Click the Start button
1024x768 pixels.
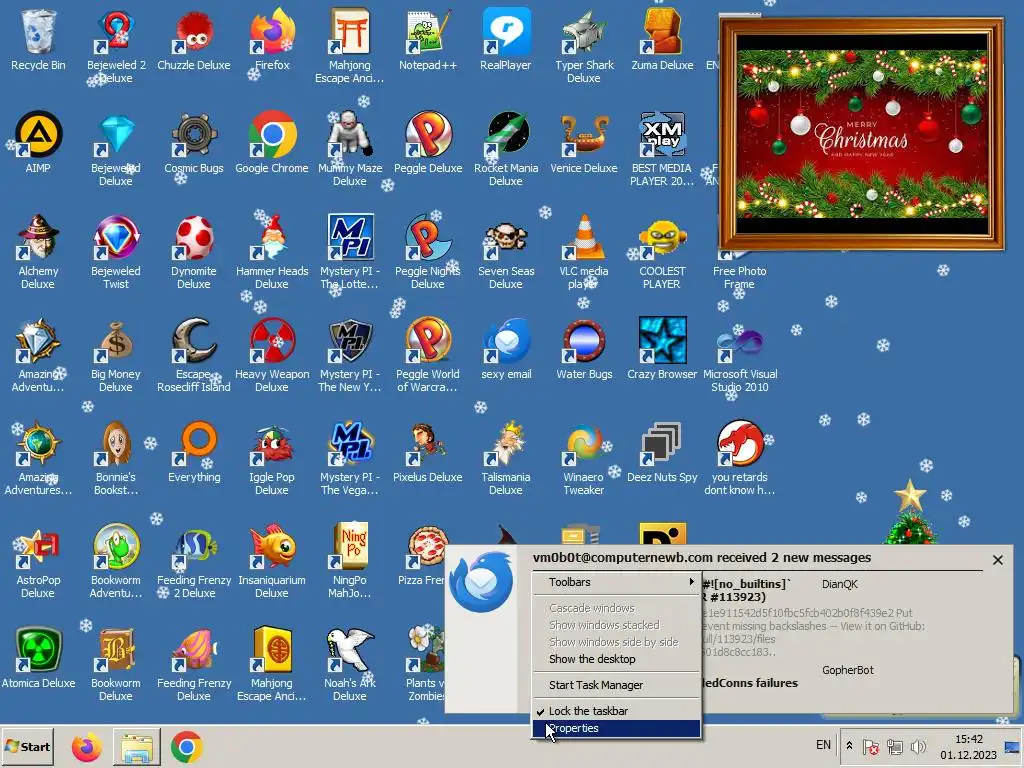(27, 746)
